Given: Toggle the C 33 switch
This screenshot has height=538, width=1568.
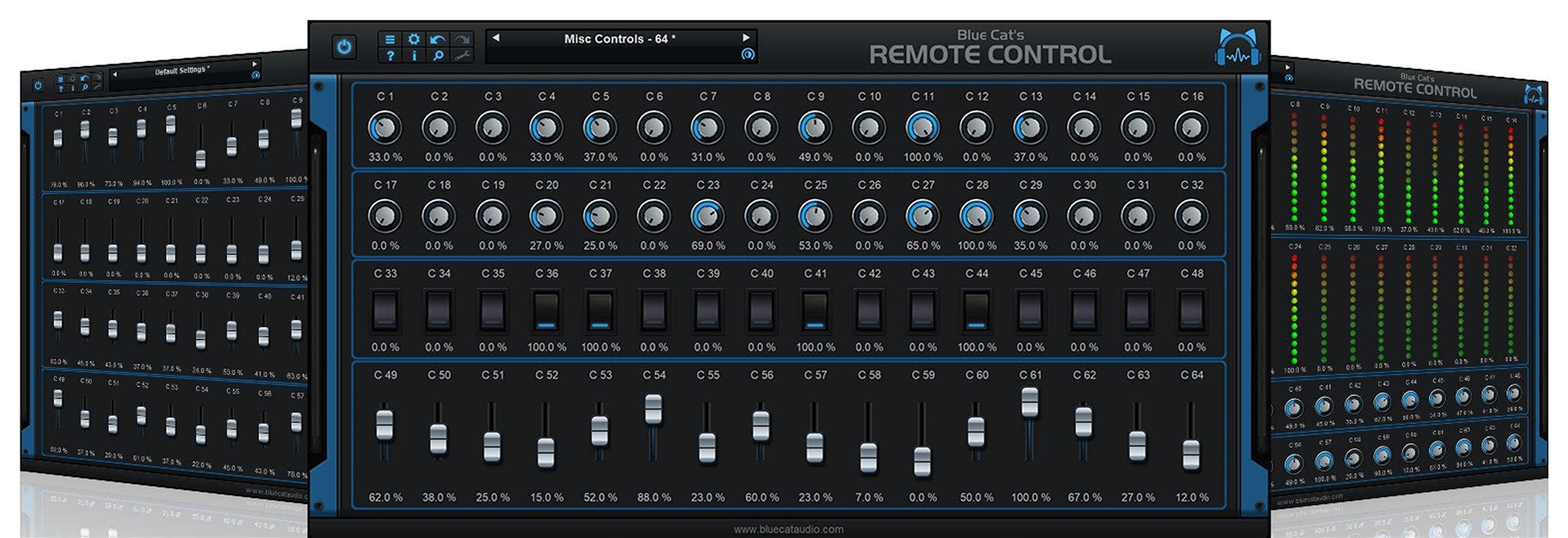Looking at the screenshot, I should 385,311.
